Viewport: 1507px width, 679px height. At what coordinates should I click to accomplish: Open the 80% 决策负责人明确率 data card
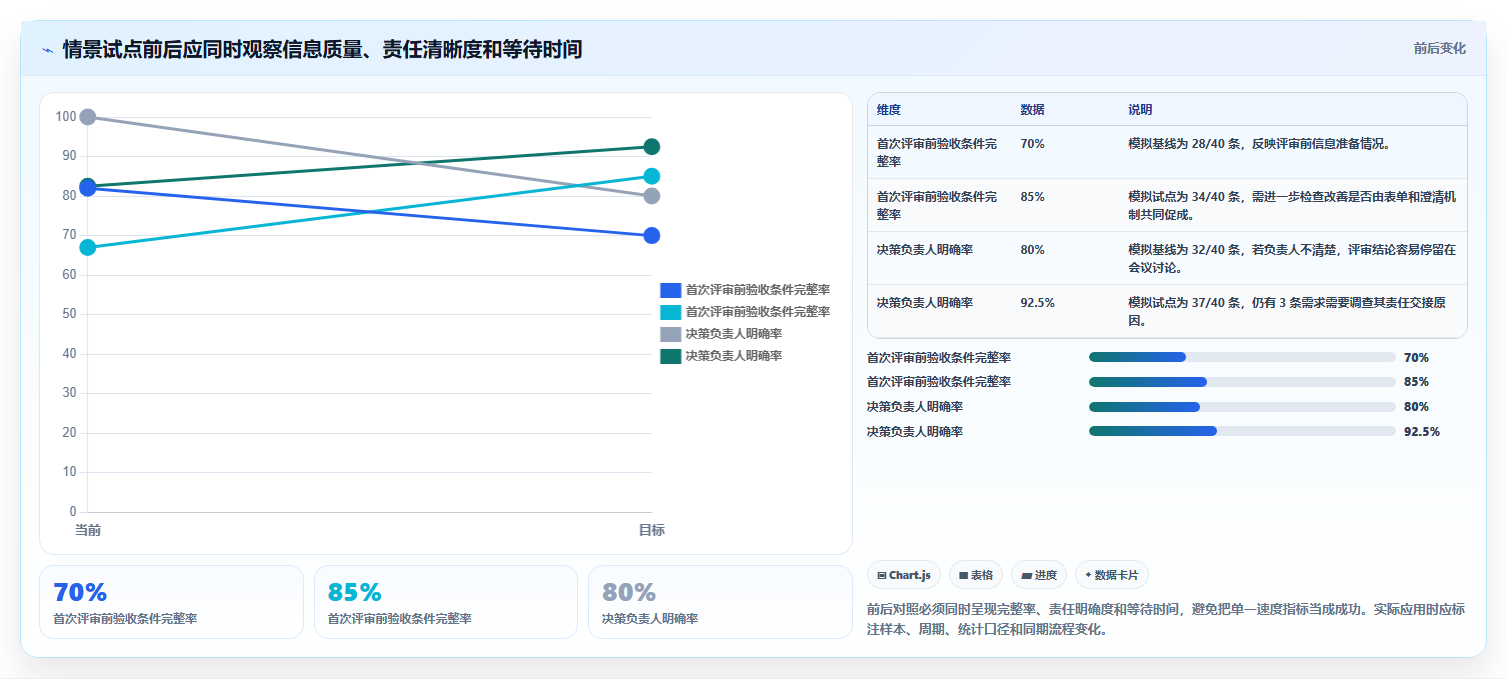point(720,602)
